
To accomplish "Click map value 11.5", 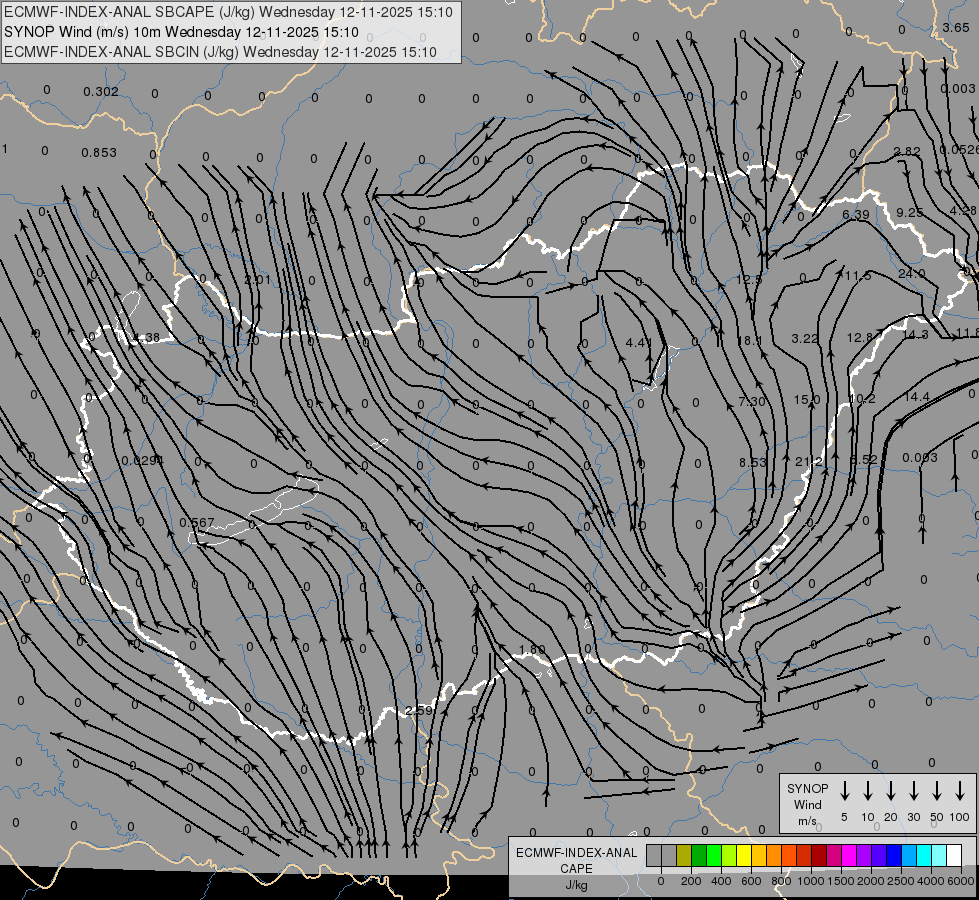I will click(858, 275).
